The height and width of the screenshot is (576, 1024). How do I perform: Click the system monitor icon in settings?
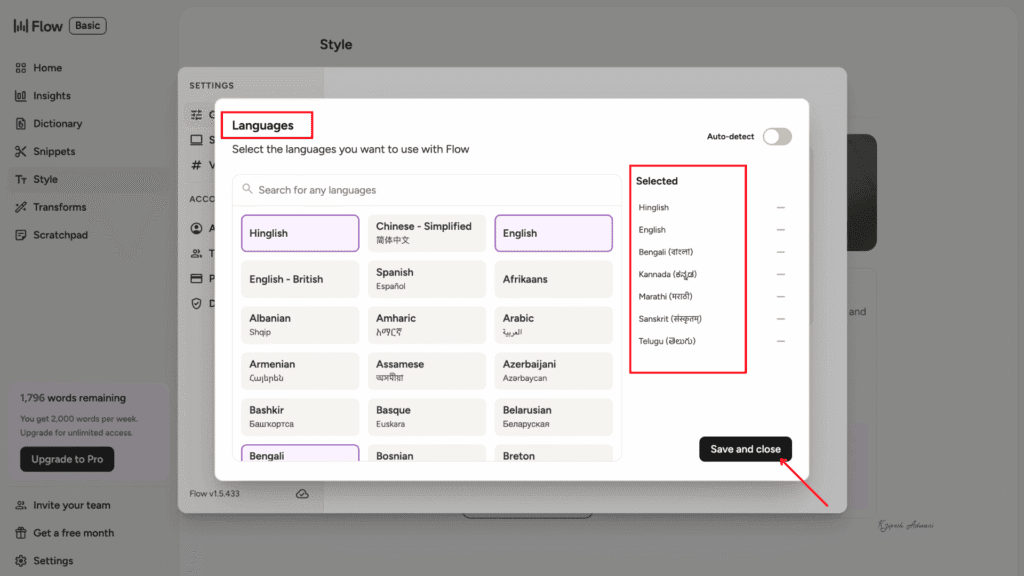(x=197, y=140)
